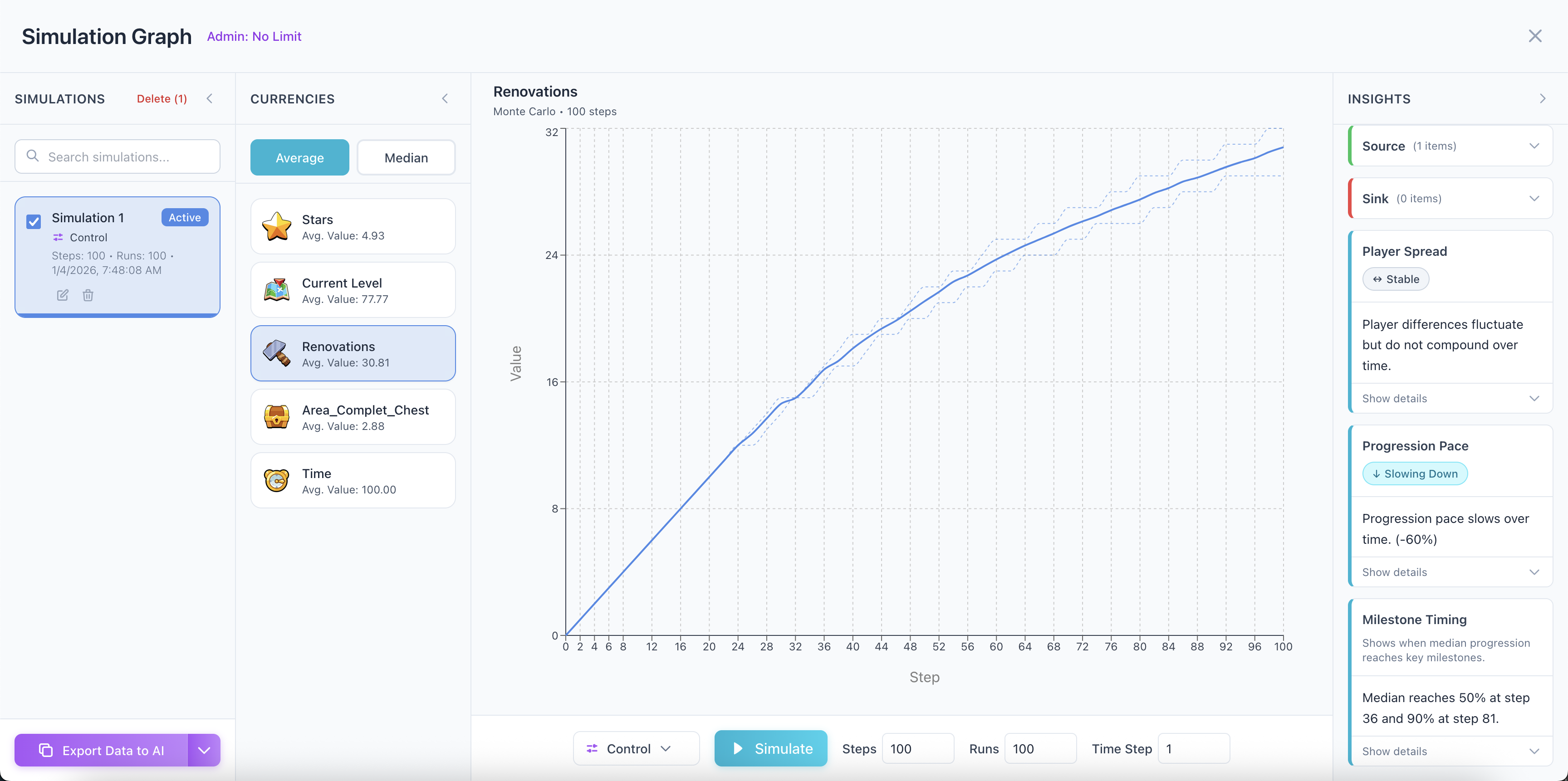The width and height of the screenshot is (1568, 781).
Task: Click the trash icon under Simulation 1
Action: (x=88, y=295)
